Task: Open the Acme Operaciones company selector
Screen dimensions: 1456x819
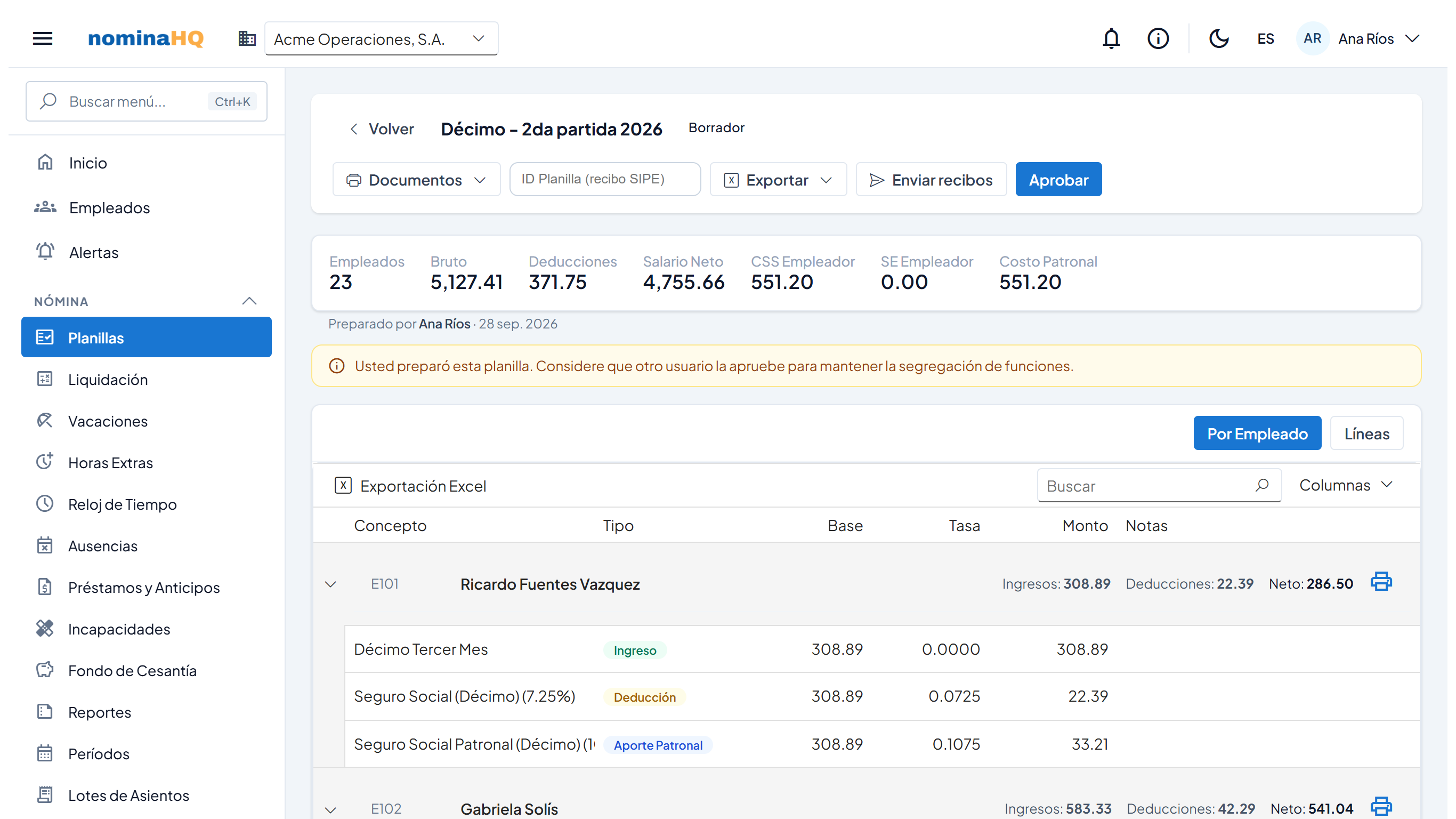Action: click(x=381, y=38)
